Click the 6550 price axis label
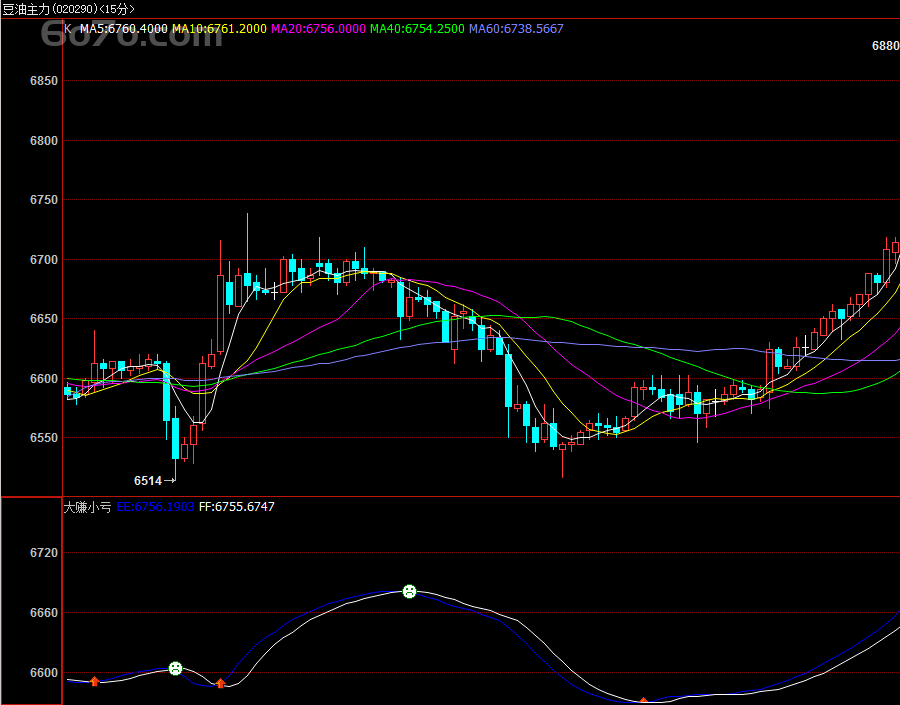Screen dimensions: 900x705 [44, 437]
